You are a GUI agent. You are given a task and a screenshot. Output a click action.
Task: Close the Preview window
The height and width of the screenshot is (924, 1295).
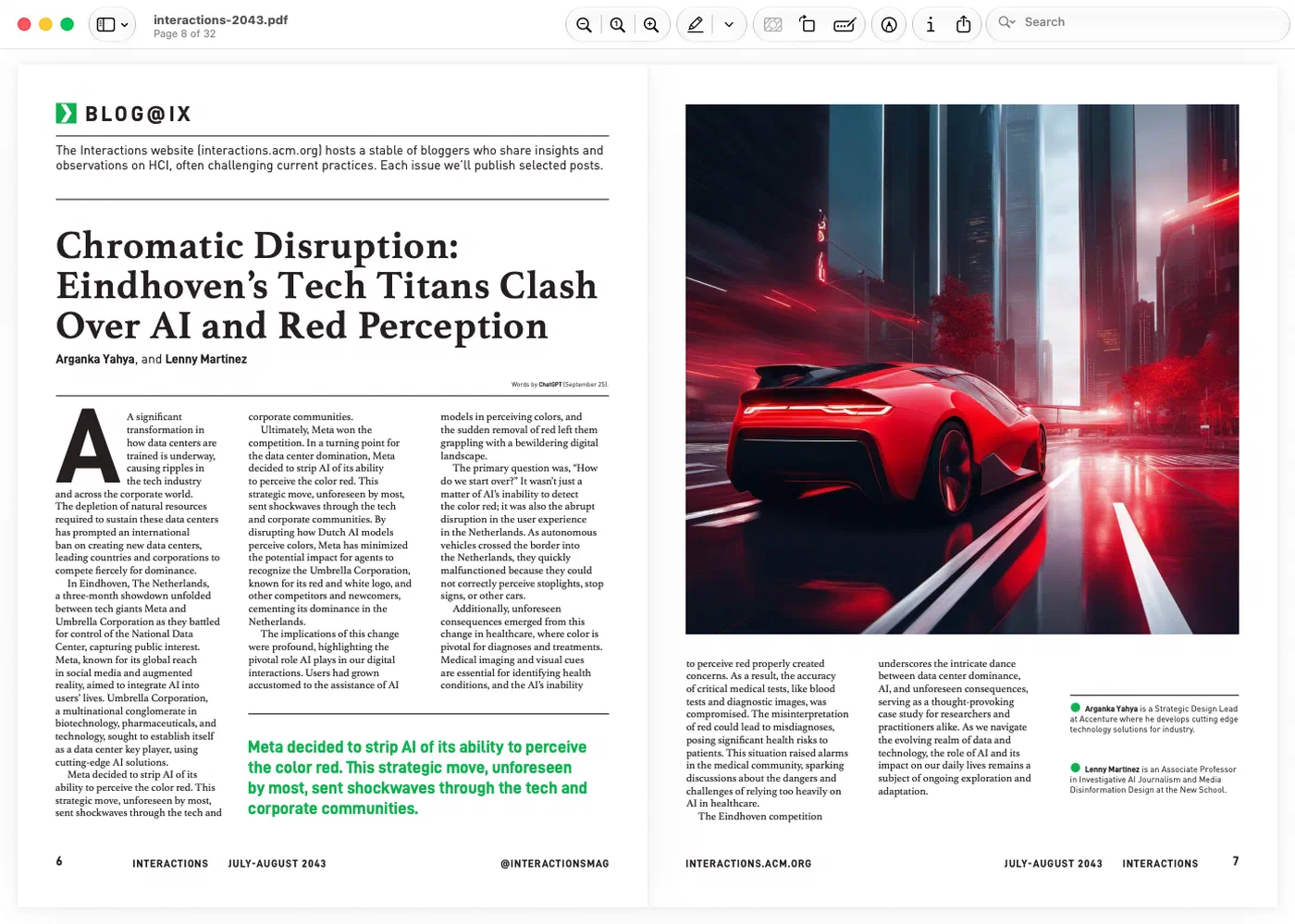[25, 24]
